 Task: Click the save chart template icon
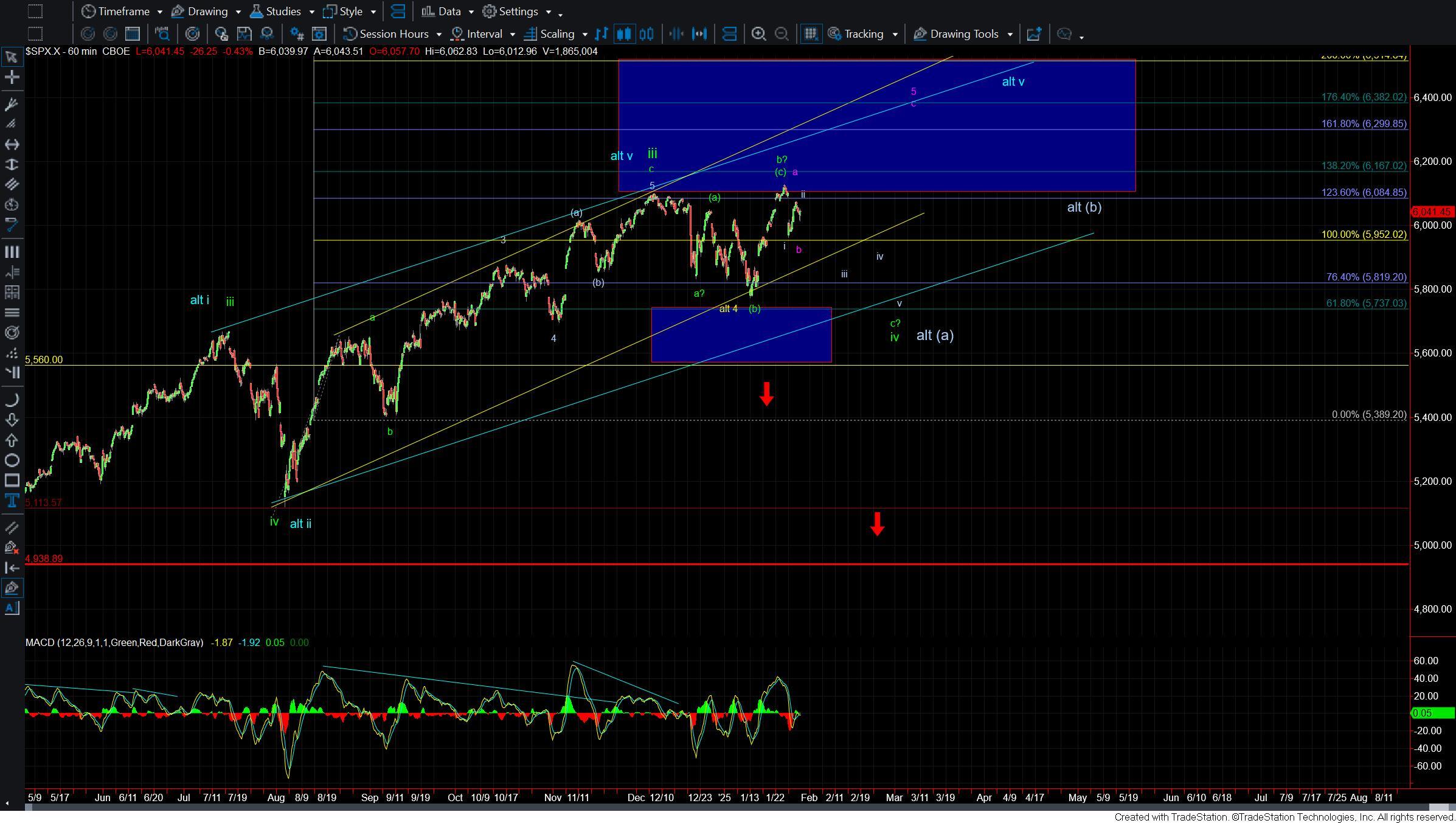pyautogui.click(x=244, y=34)
